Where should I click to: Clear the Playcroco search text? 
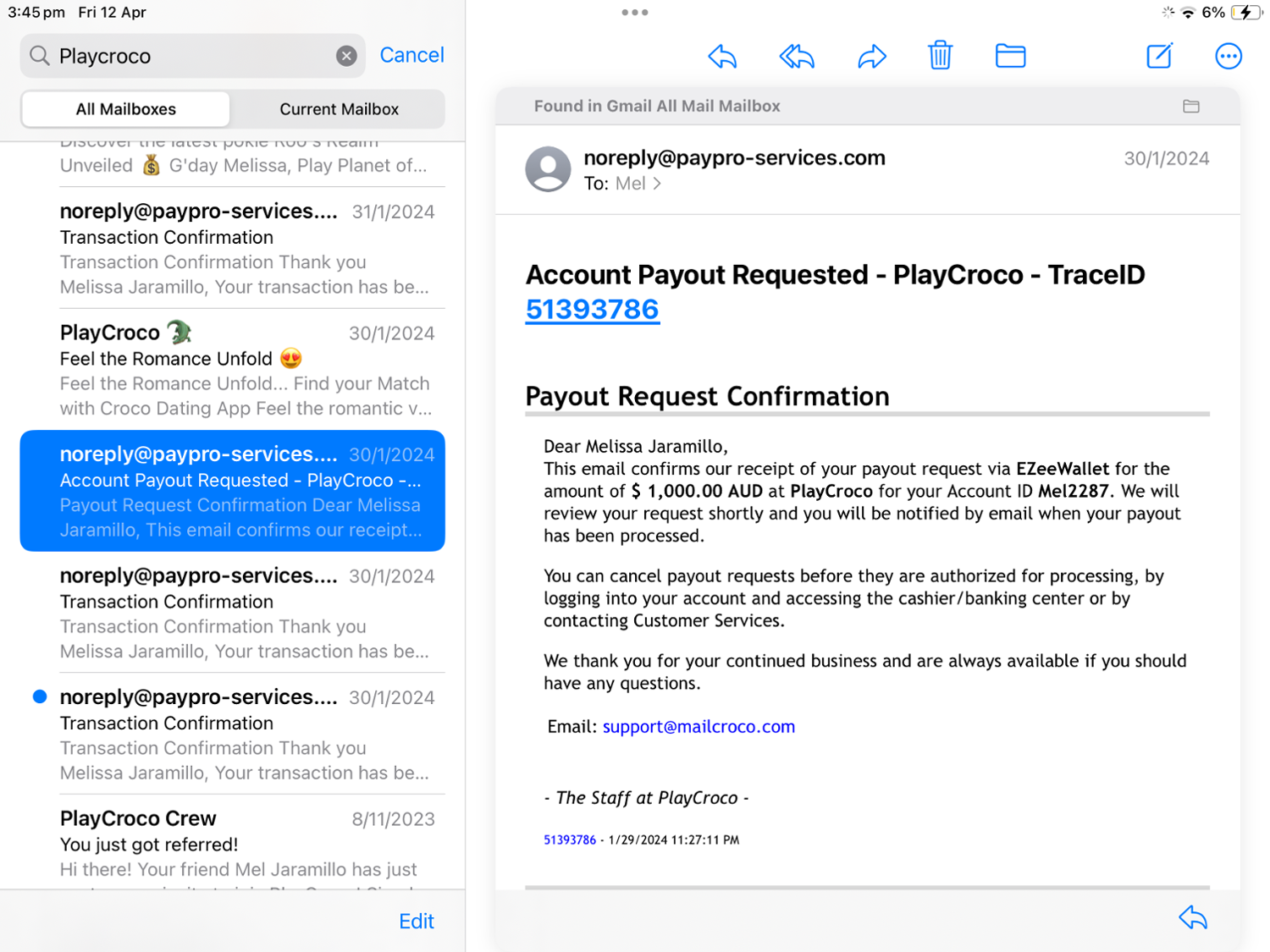pyautogui.click(x=346, y=56)
